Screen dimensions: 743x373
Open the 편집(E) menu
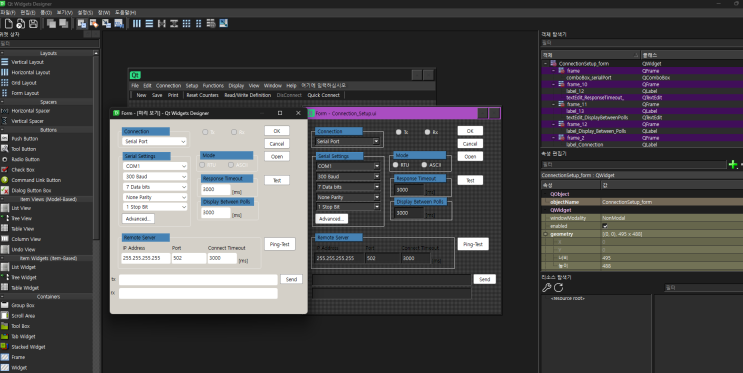click(x=27, y=12)
